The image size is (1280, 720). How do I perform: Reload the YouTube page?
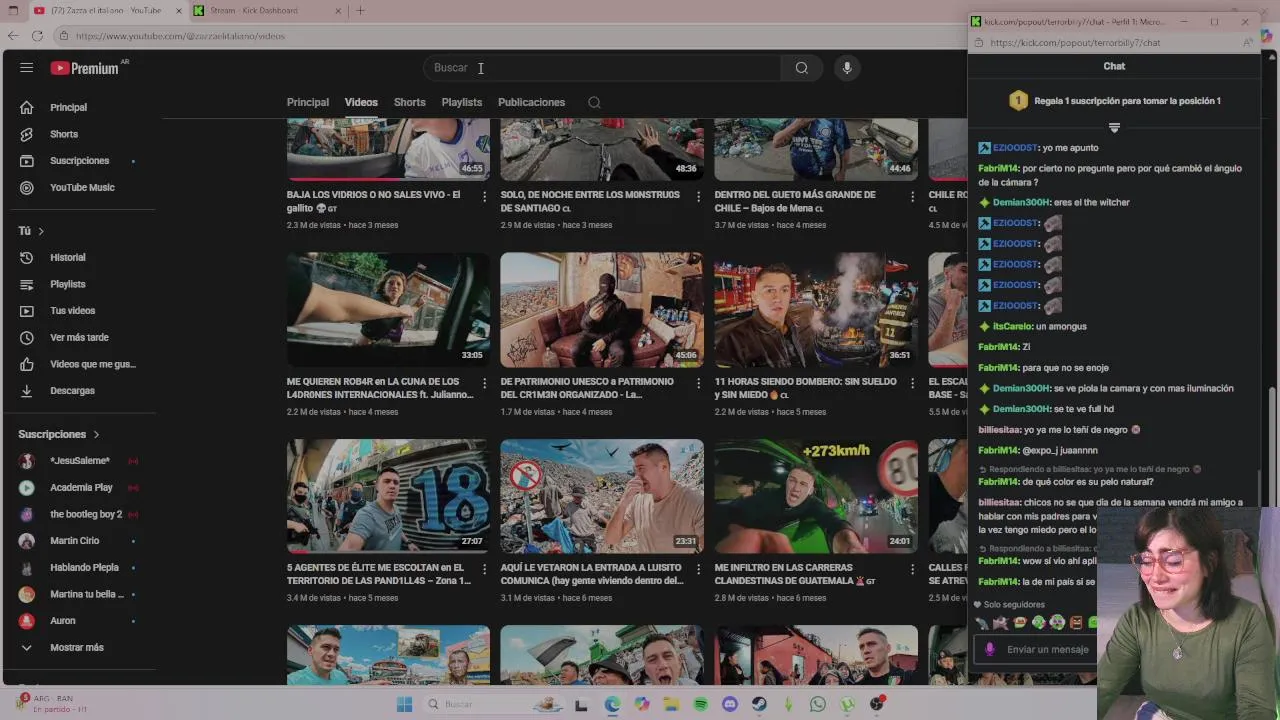37,36
